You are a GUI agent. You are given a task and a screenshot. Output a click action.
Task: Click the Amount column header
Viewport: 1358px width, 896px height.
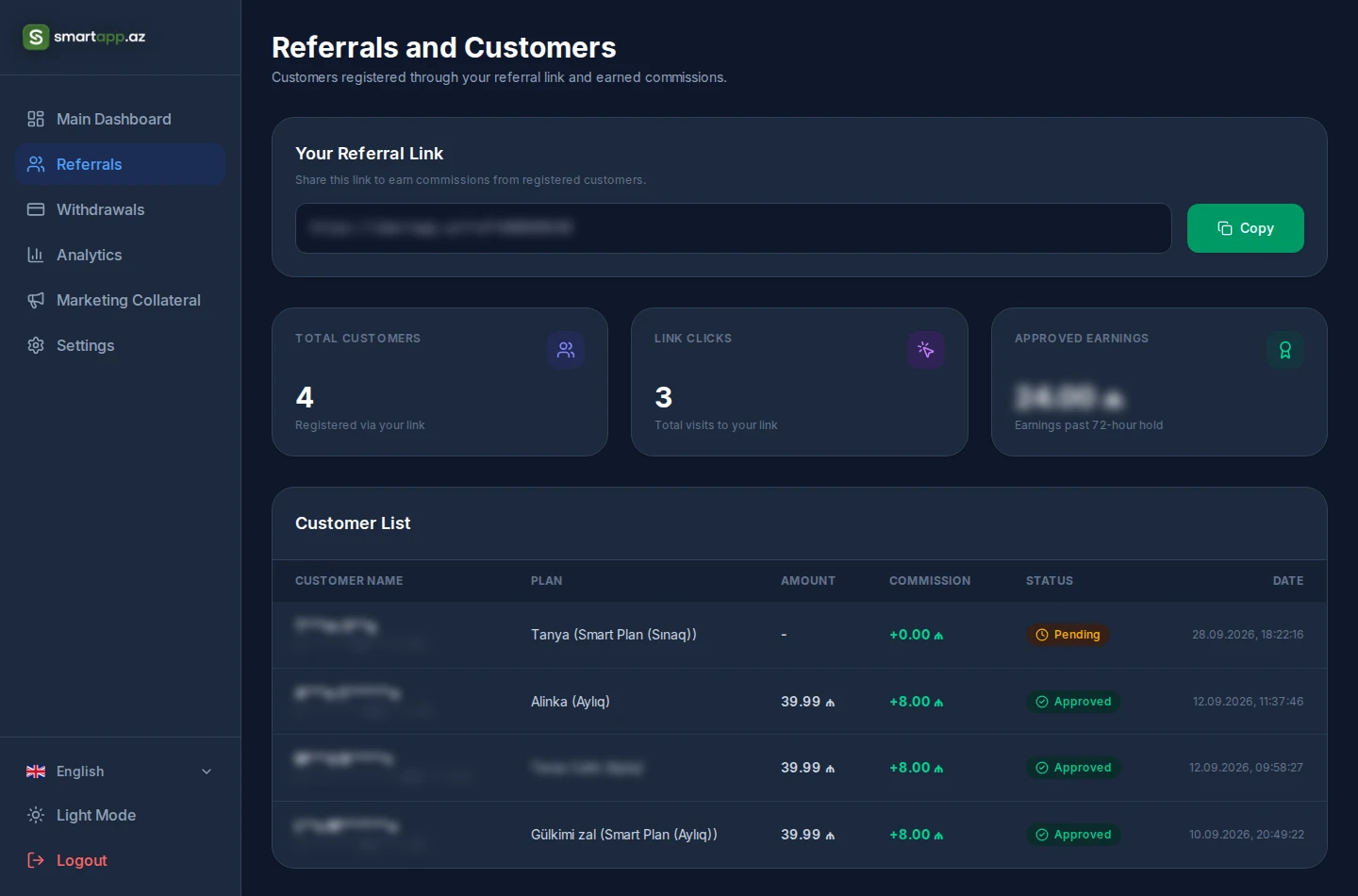808,581
